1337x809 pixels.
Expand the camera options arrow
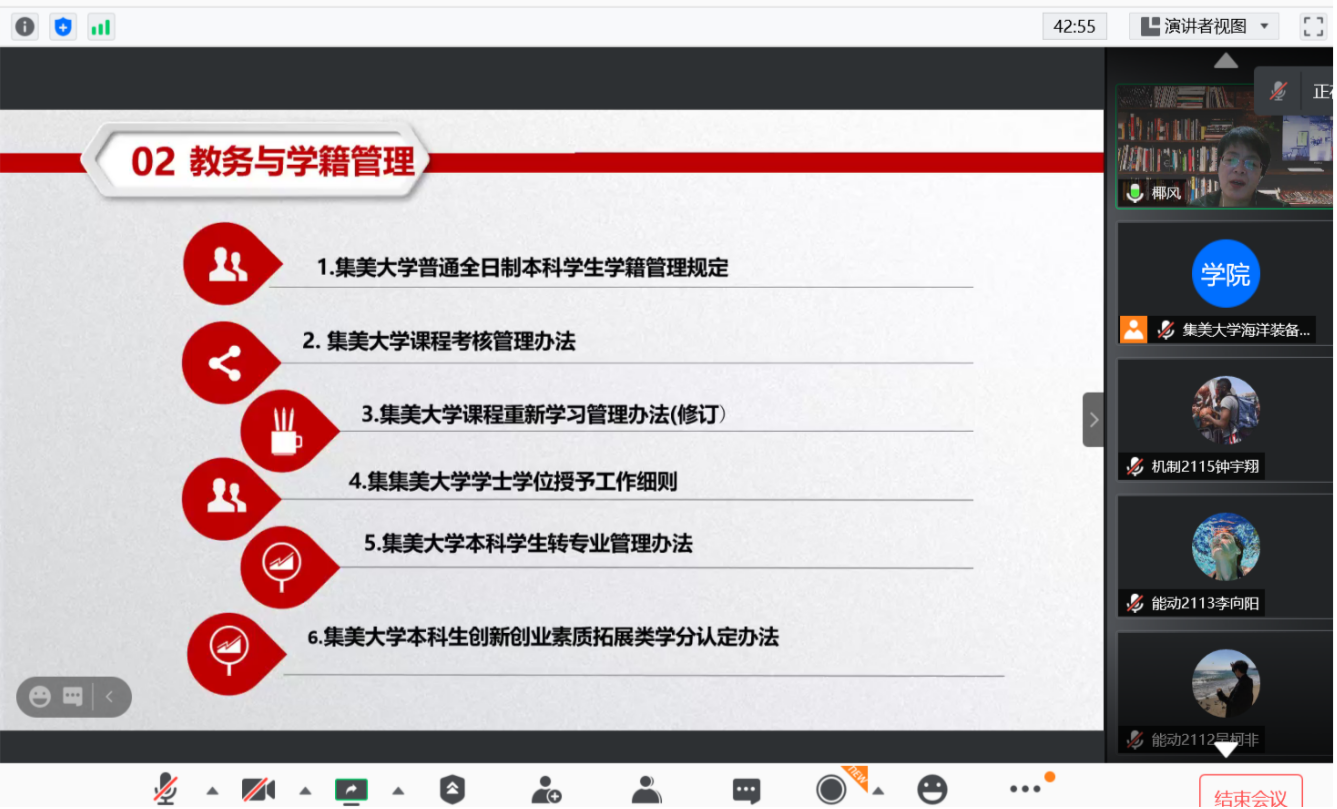[x=305, y=791]
